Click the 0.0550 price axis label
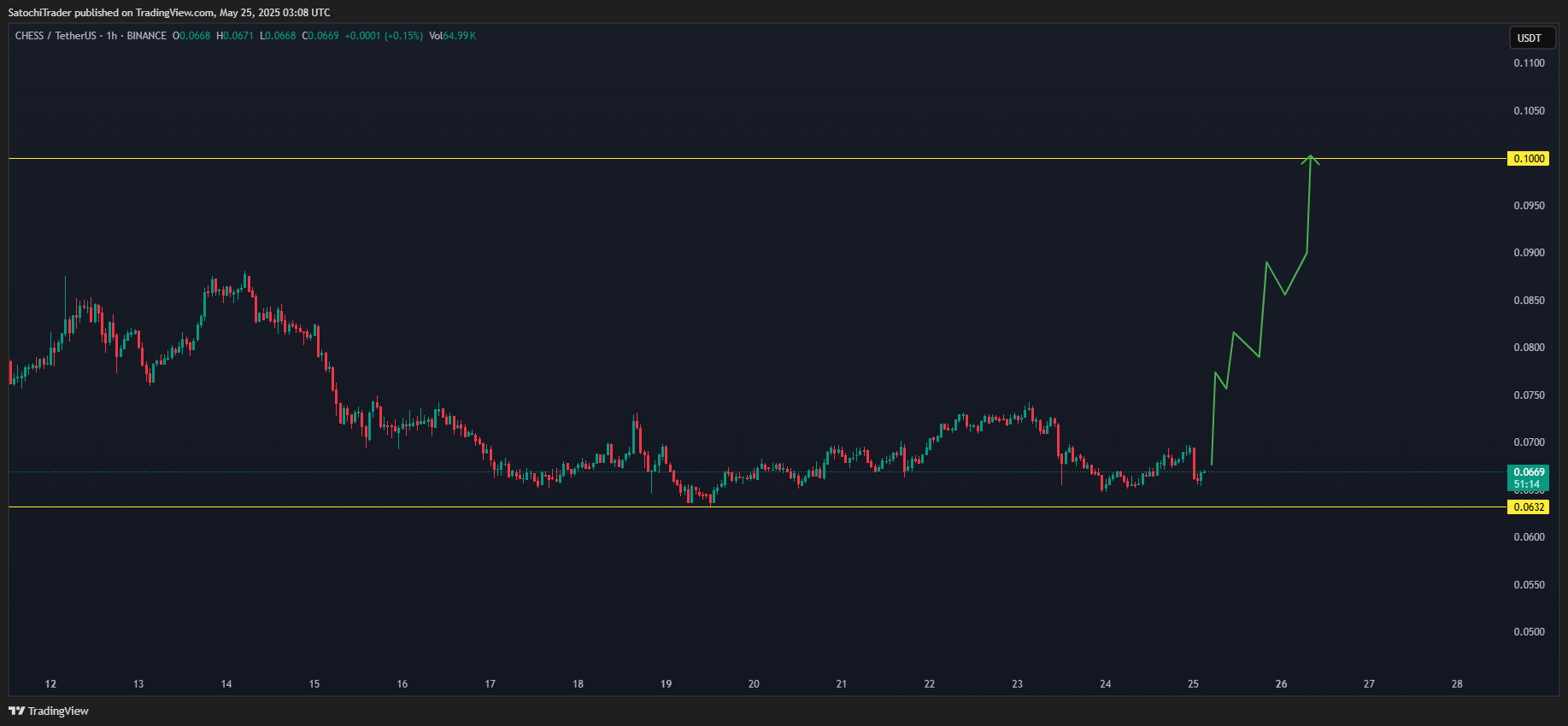1568x726 pixels. 1529,585
